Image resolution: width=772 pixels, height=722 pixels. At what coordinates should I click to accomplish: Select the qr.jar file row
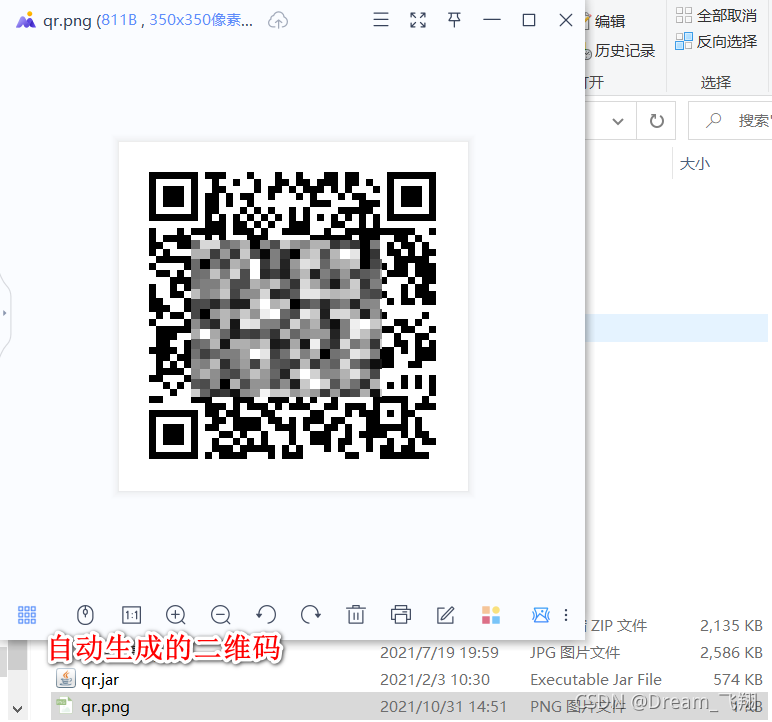click(409, 680)
